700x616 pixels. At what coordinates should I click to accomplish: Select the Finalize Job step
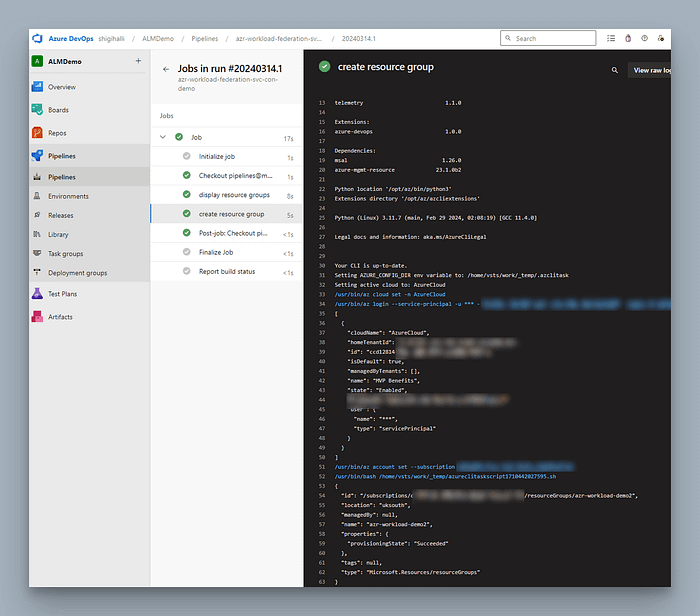point(226,253)
